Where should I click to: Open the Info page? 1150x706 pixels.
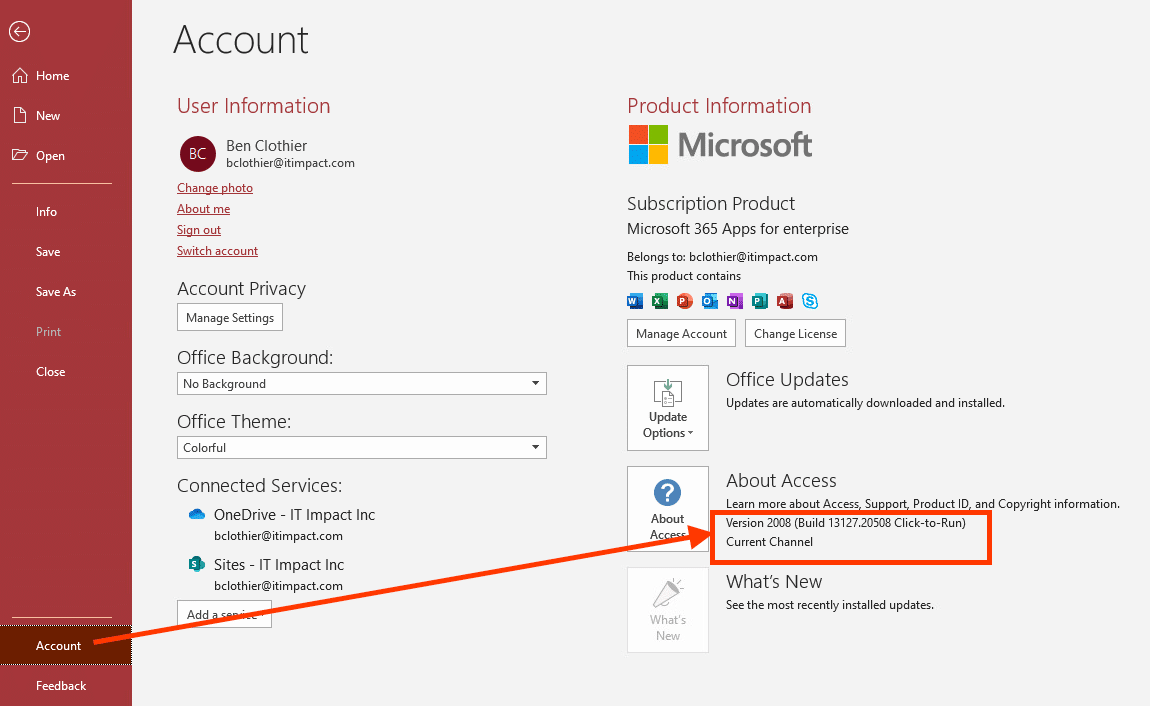pos(46,212)
